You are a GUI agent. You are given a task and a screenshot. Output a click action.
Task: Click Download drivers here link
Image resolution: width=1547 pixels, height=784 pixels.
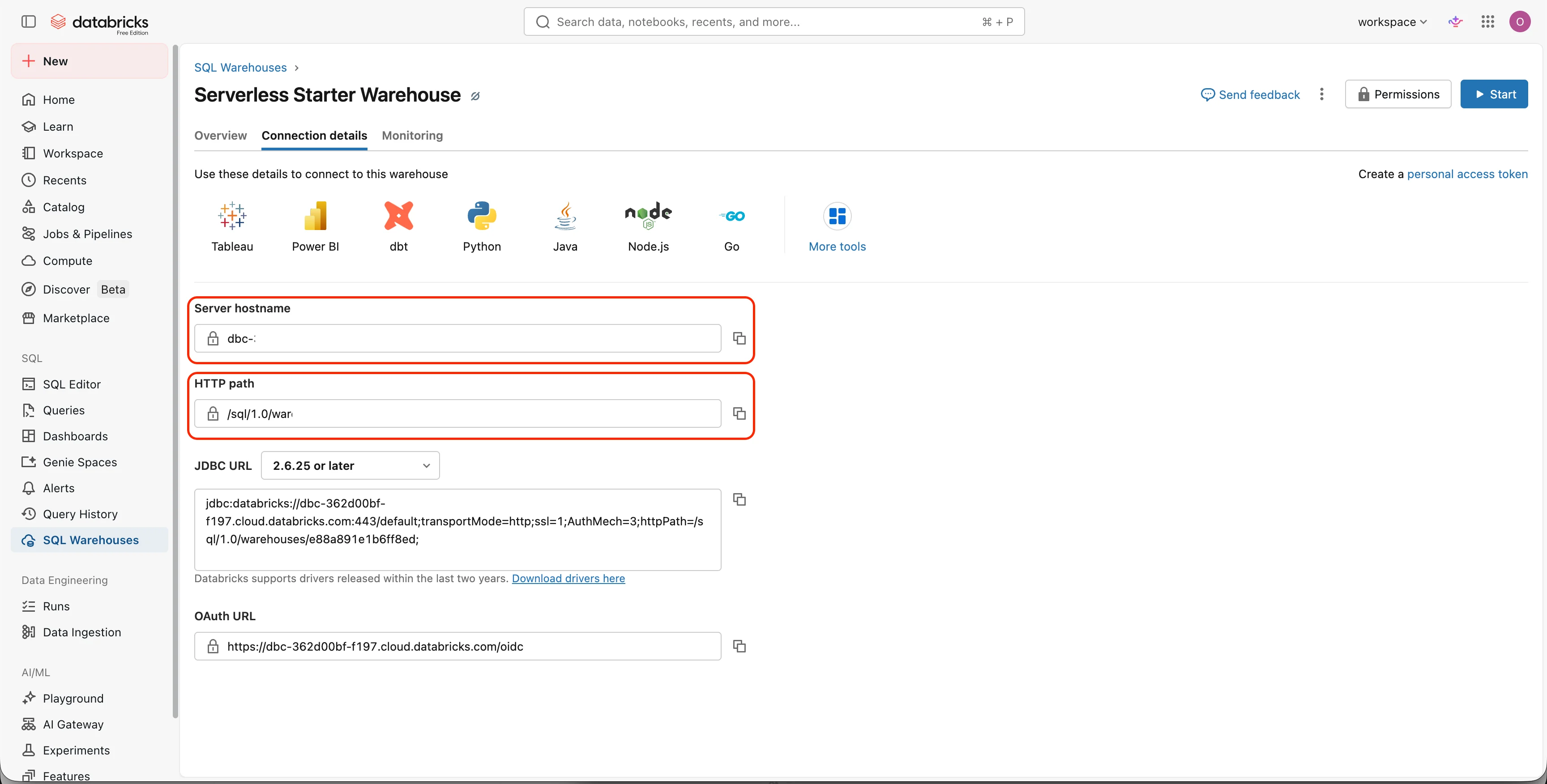(568, 578)
